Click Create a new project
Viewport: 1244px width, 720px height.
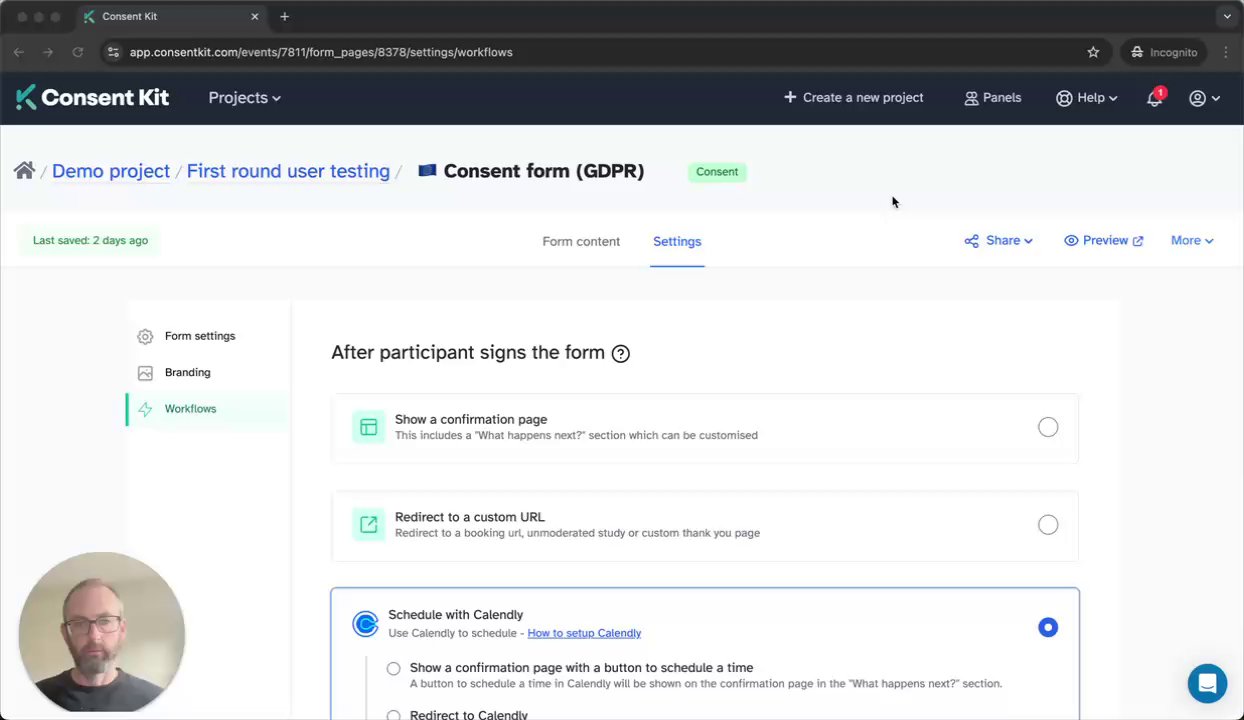(x=853, y=98)
